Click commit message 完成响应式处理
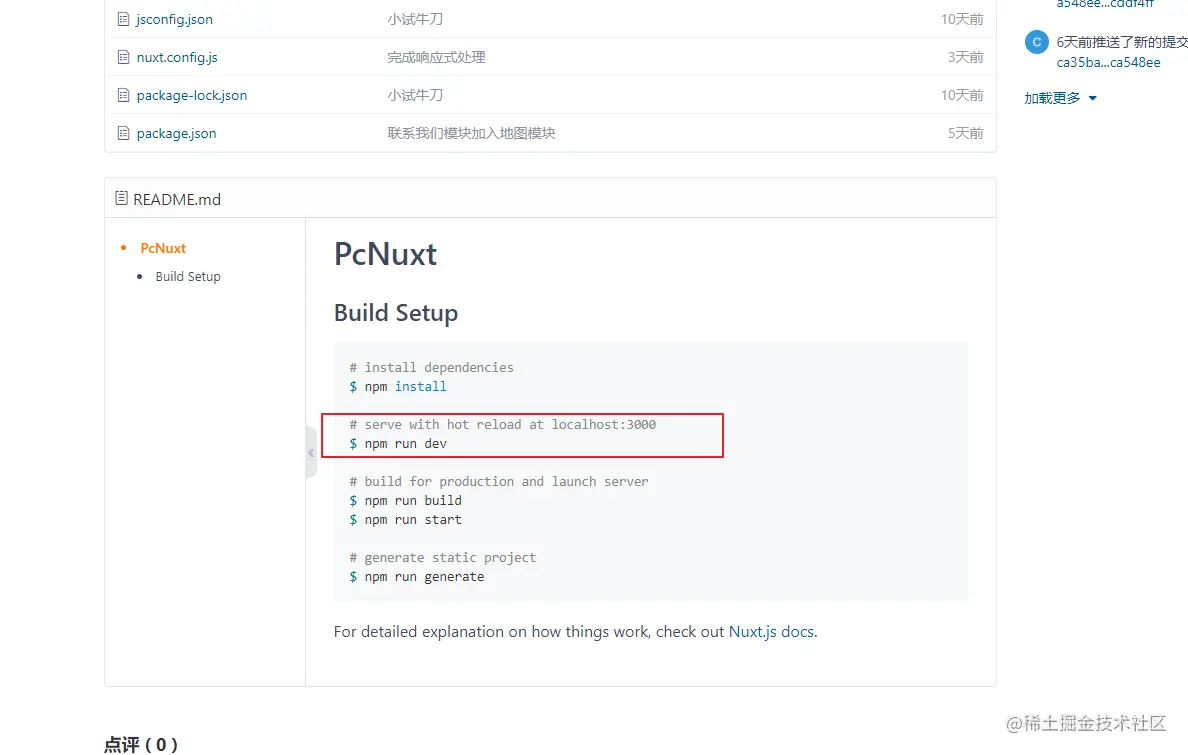 [436, 57]
